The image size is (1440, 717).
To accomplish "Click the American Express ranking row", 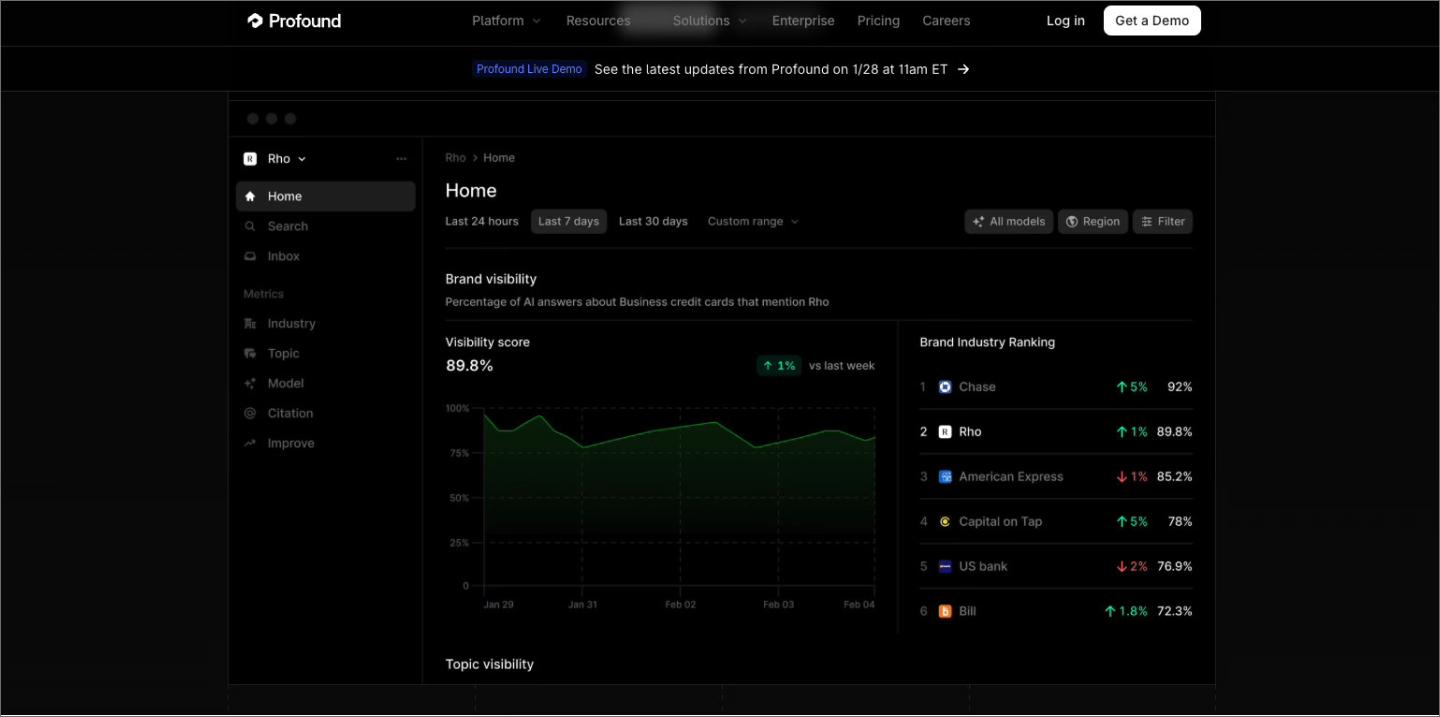I will (x=1056, y=477).
